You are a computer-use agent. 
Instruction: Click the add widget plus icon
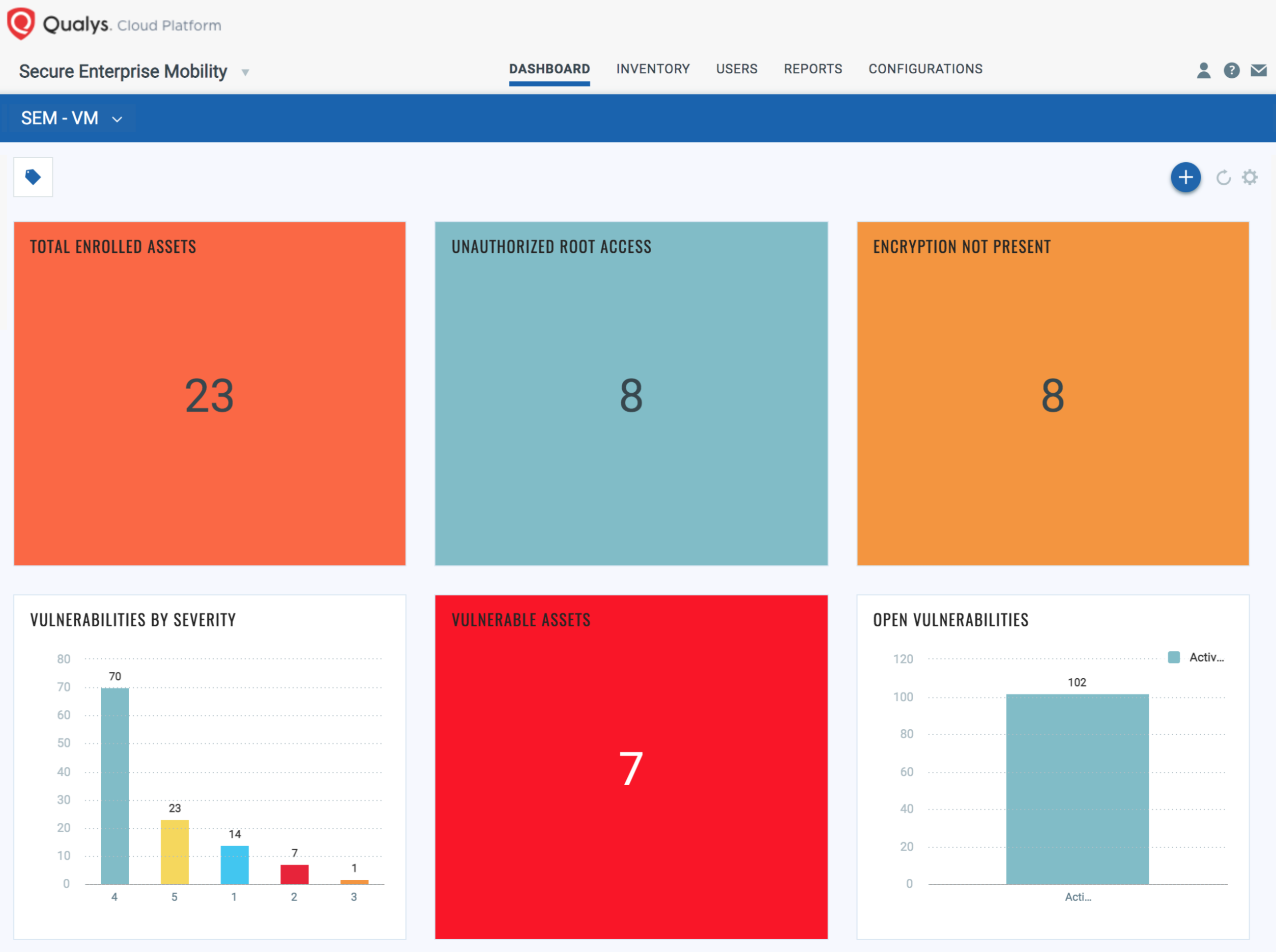click(x=1186, y=177)
